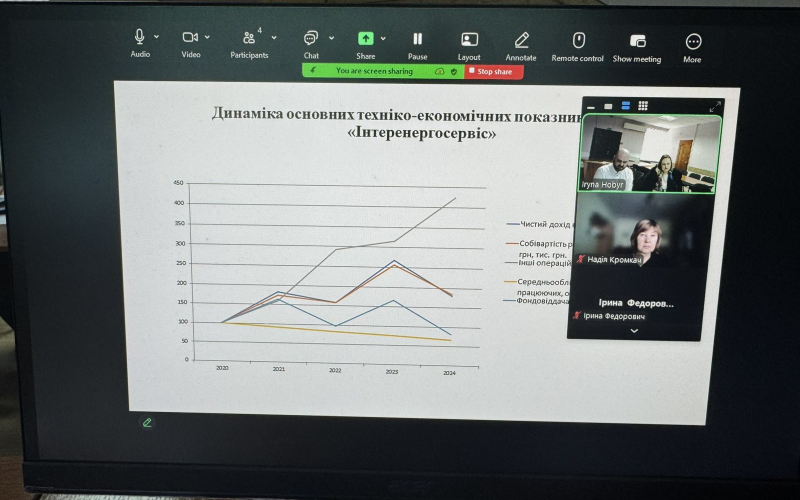
Task: Pause the screen share
Action: coord(417,39)
